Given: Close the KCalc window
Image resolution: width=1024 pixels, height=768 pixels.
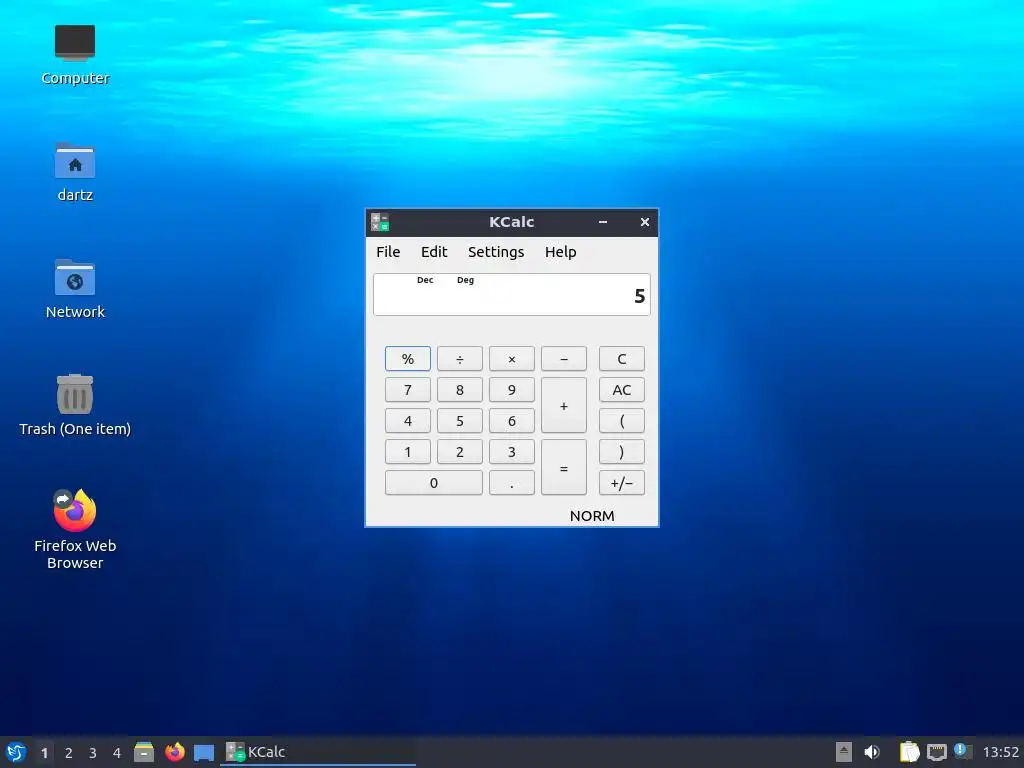Looking at the screenshot, I should coord(645,222).
